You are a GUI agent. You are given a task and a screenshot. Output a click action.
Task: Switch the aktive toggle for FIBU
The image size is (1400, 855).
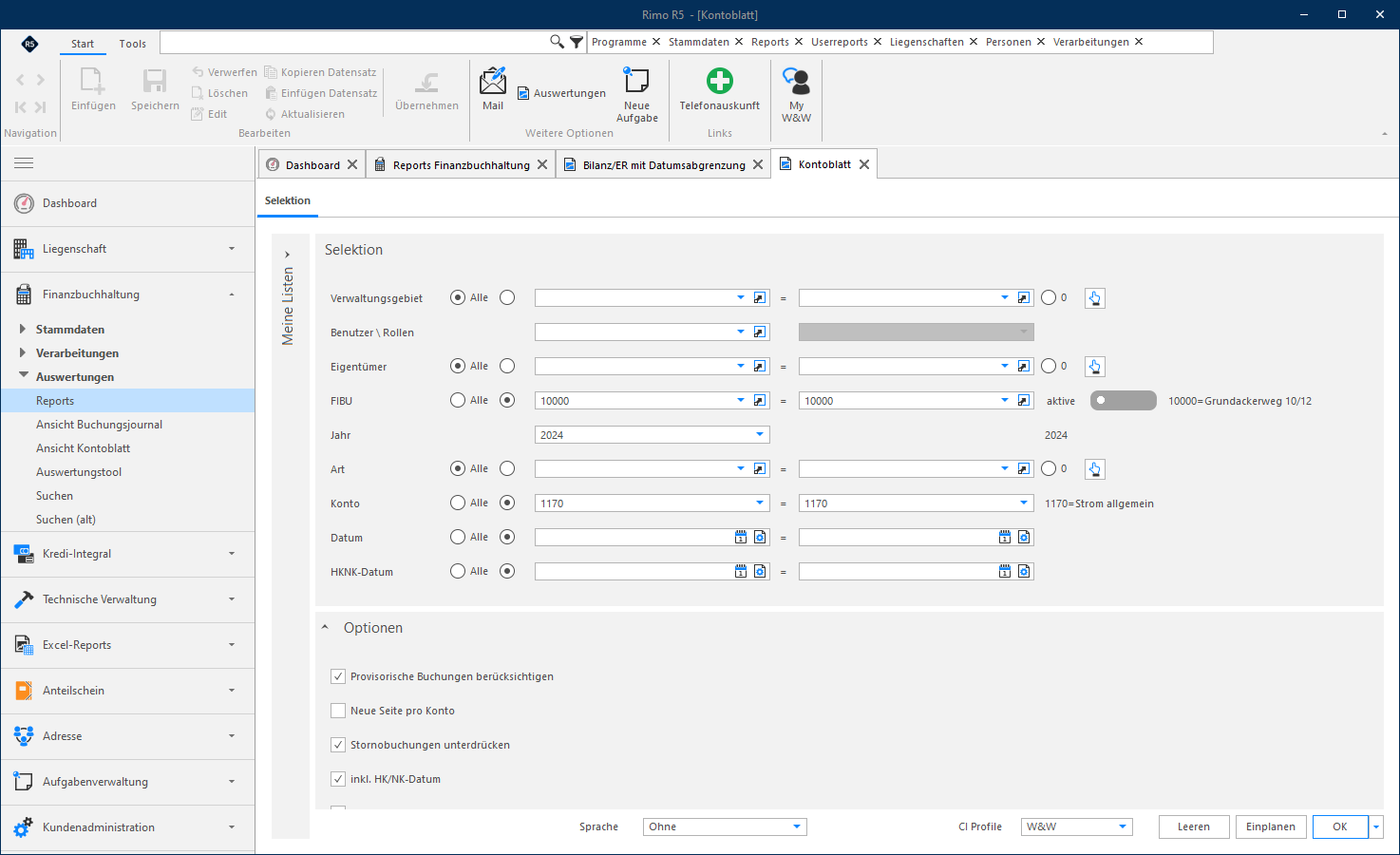pos(1124,401)
